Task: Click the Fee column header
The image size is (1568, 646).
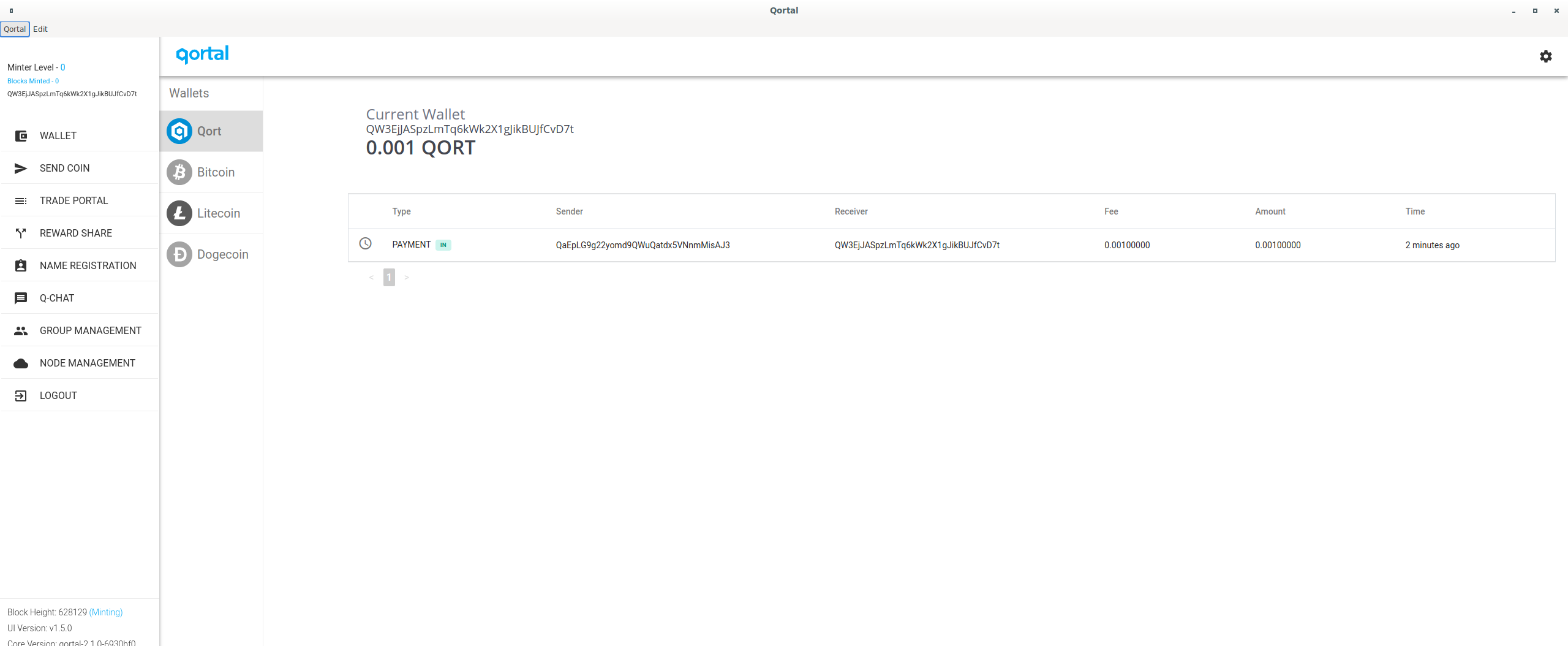Action: pyautogui.click(x=1111, y=211)
